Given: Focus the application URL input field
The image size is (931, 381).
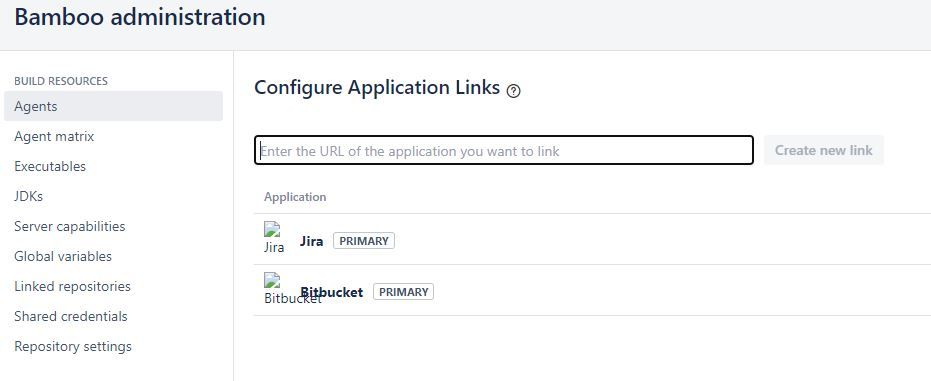Looking at the screenshot, I should point(504,151).
